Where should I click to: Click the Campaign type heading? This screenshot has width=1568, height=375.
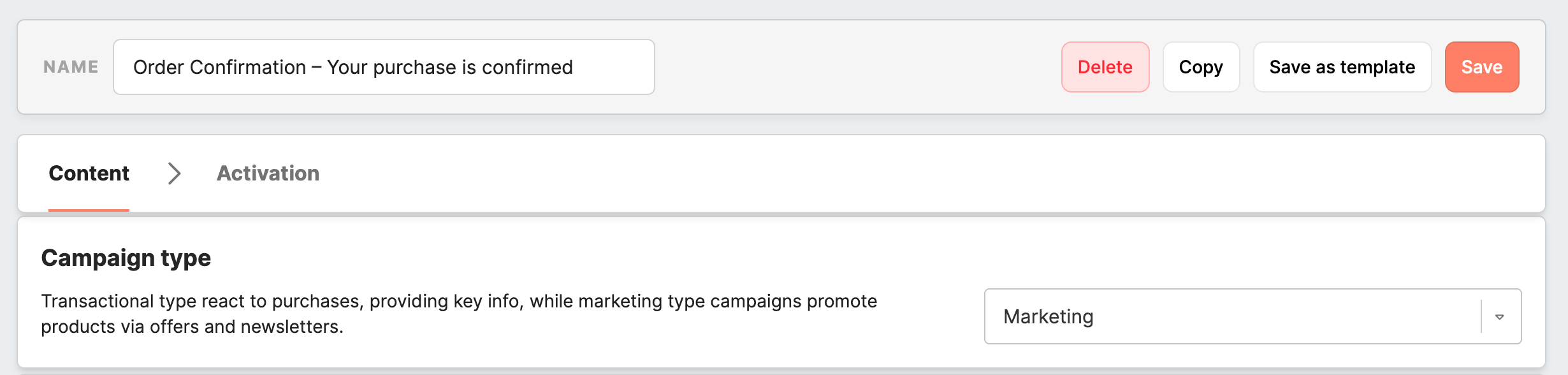tap(126, 258)
